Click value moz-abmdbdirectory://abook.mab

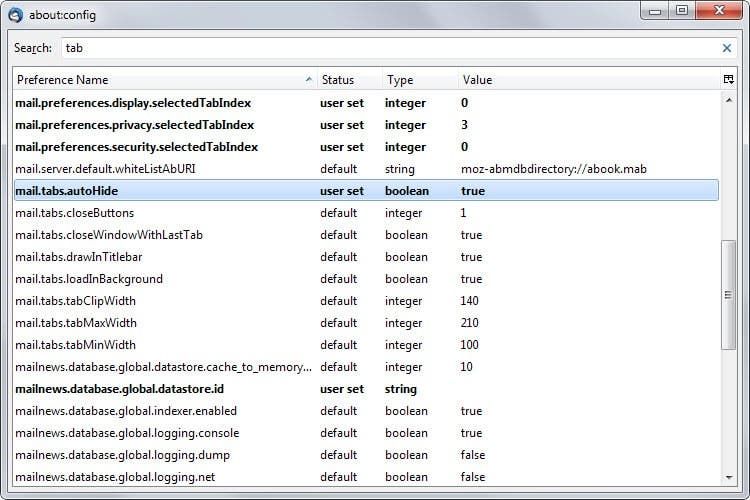(554, 169)
